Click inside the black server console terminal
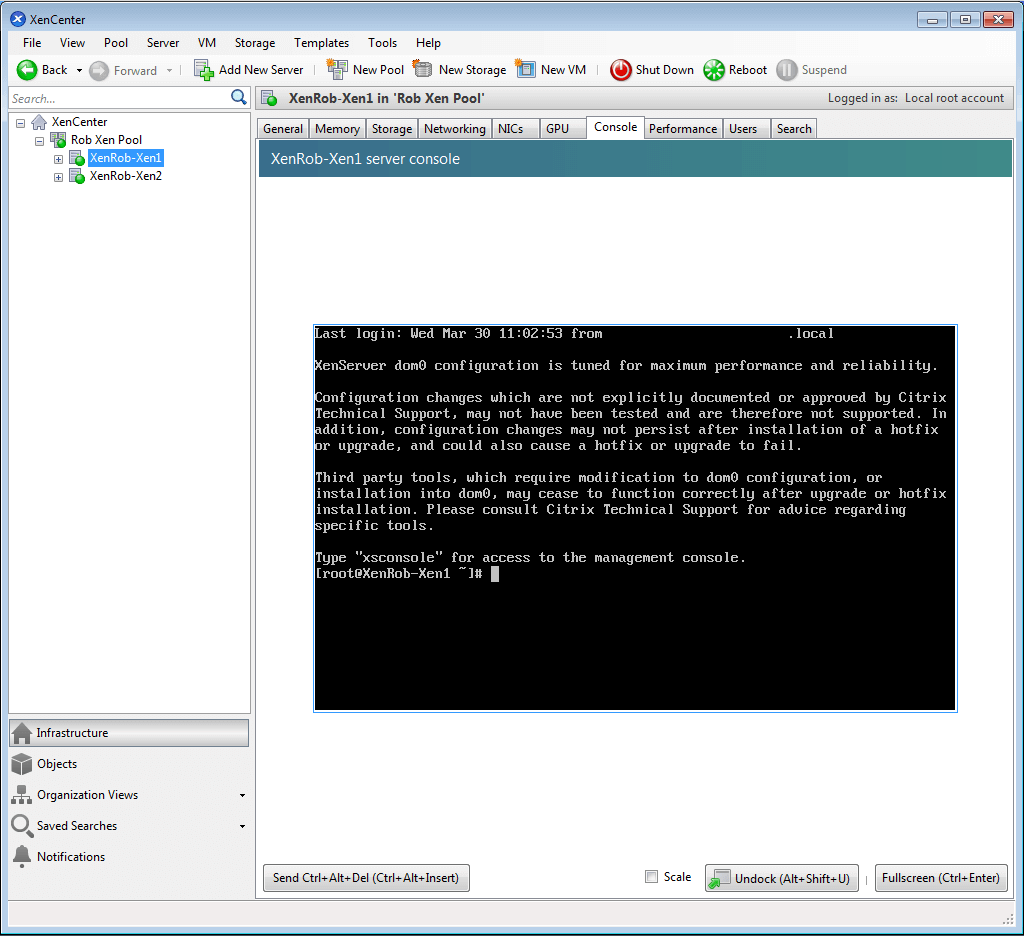 coord(635,518)
